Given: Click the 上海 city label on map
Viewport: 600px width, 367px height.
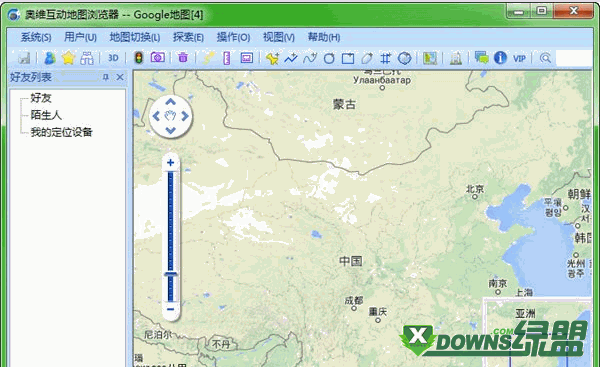Looking at the screenshot, I should pos(524,293).
